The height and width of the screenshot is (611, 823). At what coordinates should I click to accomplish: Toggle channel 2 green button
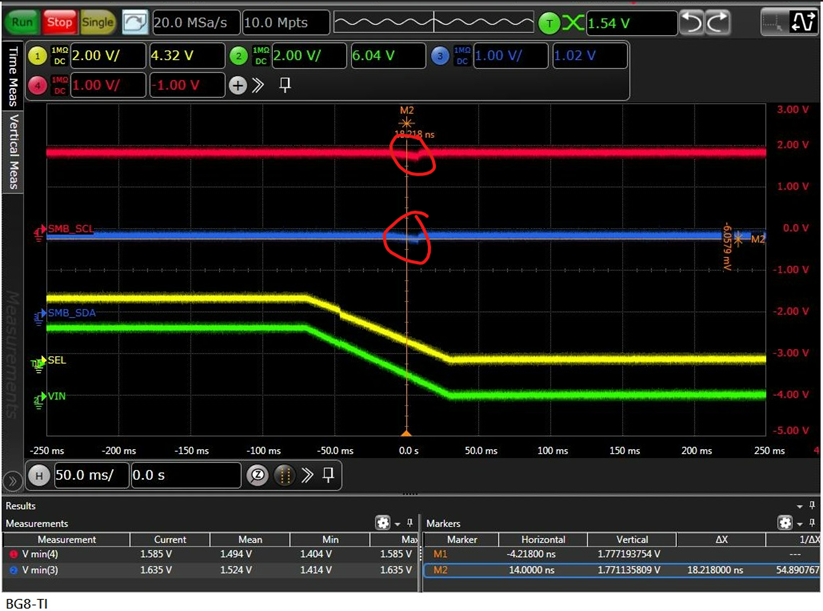click(238, 56)
